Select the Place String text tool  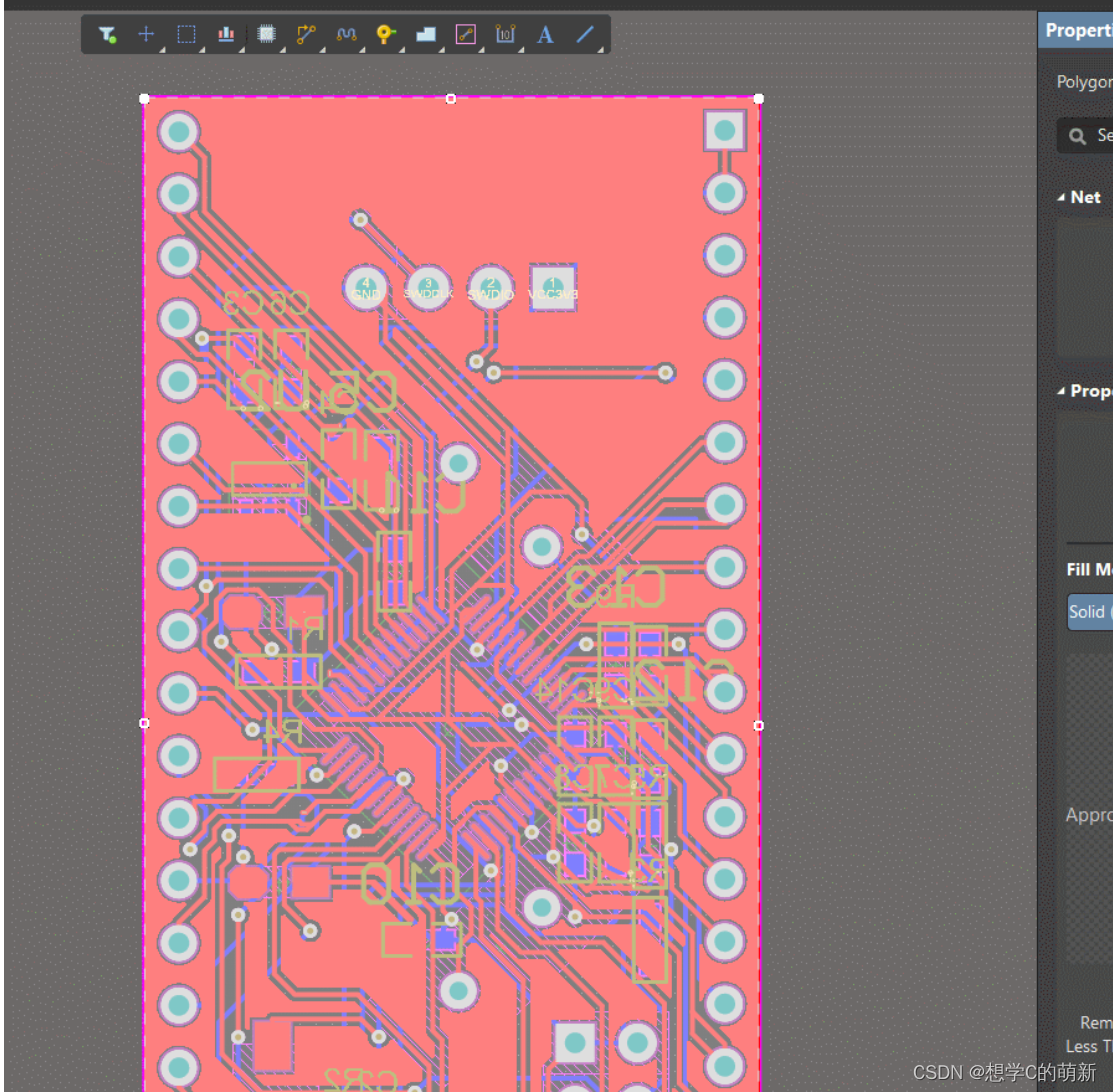545,34
